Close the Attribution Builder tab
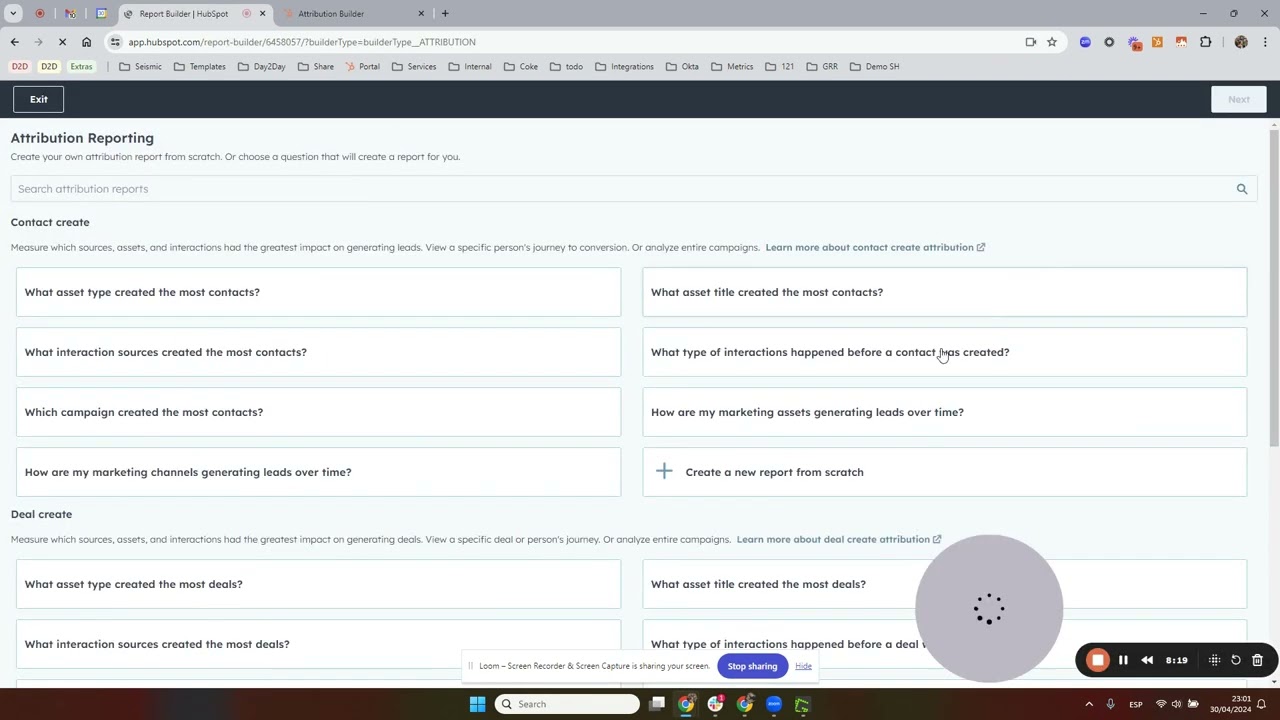Image resolution: width=1280 pixels, height=720 pixels. [x=421, y=14]
